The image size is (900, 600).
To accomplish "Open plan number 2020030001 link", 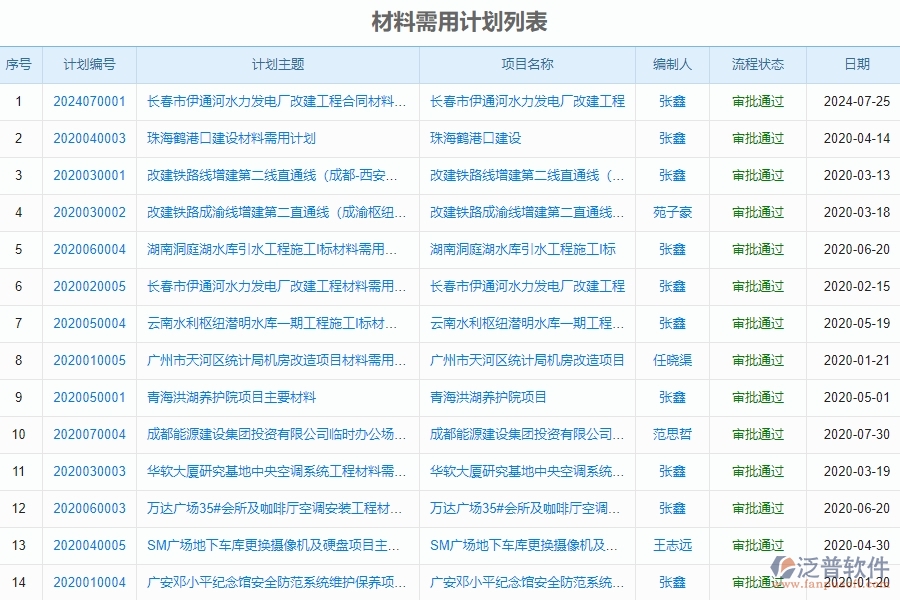I will tap(88, 175).
